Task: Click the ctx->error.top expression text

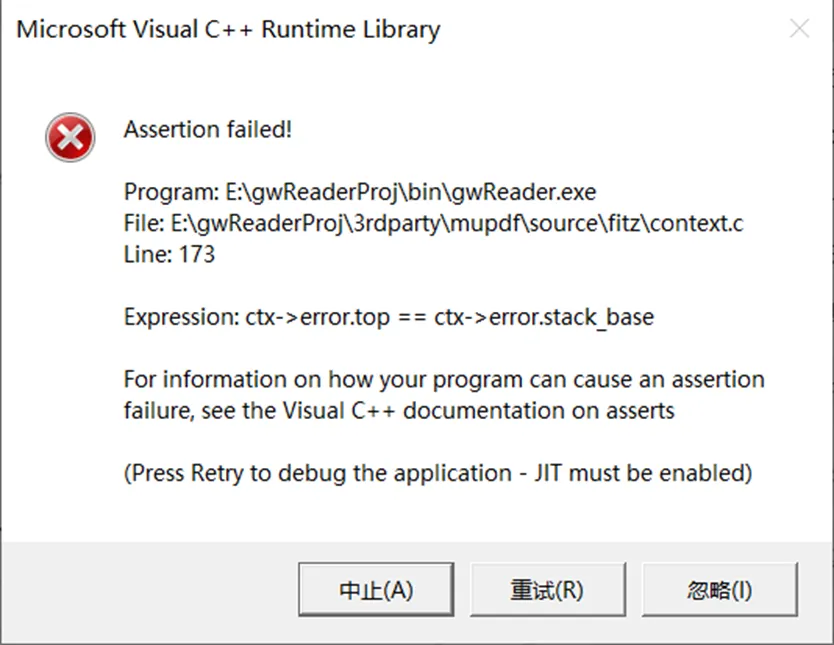Action: click(x=318, y=317)
